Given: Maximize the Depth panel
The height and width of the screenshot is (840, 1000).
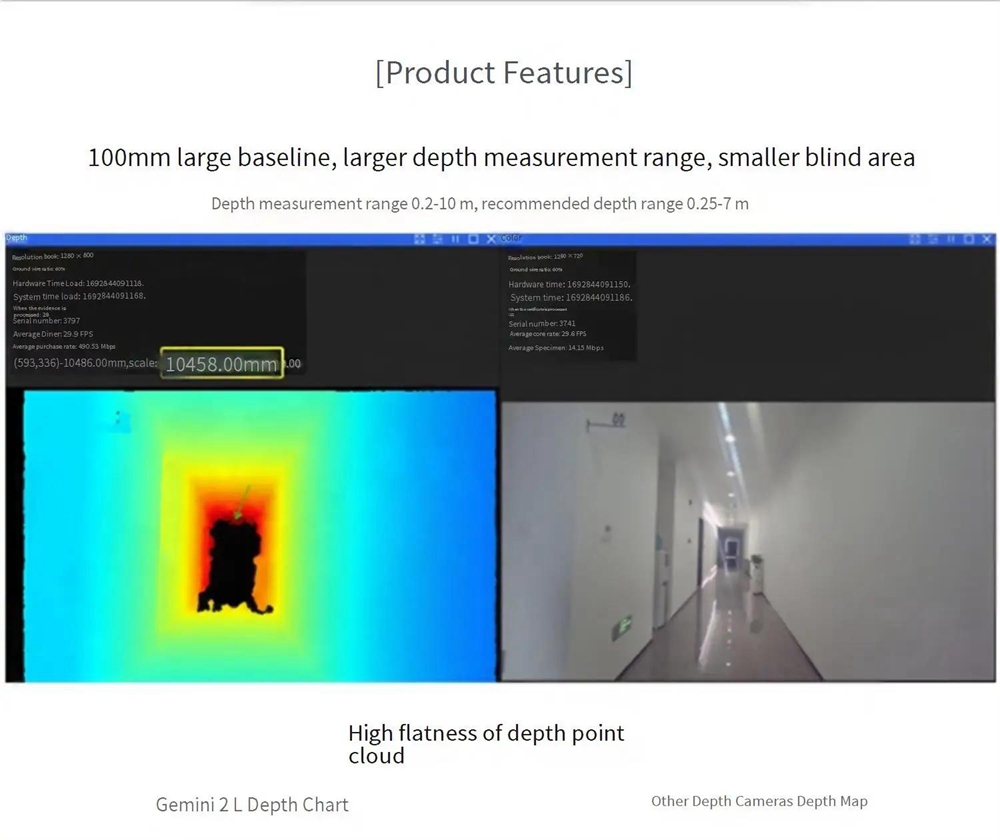Looking at the screenshot, I should coord(473,239).
